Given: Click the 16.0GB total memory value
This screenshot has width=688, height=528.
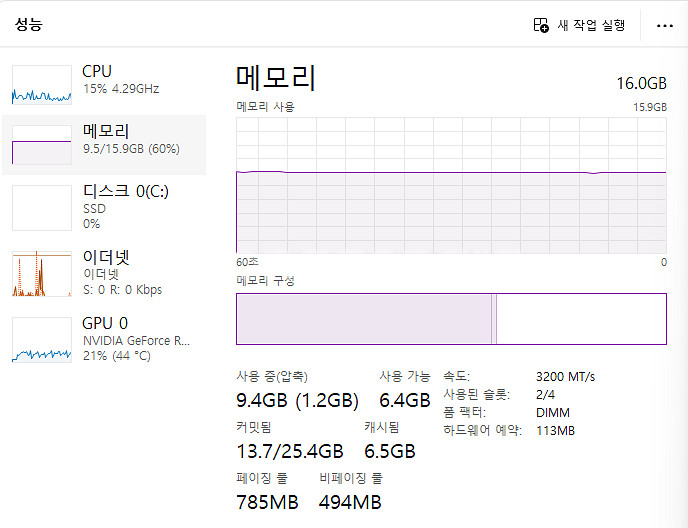Looking at the screenshot, I should [641, 83].
